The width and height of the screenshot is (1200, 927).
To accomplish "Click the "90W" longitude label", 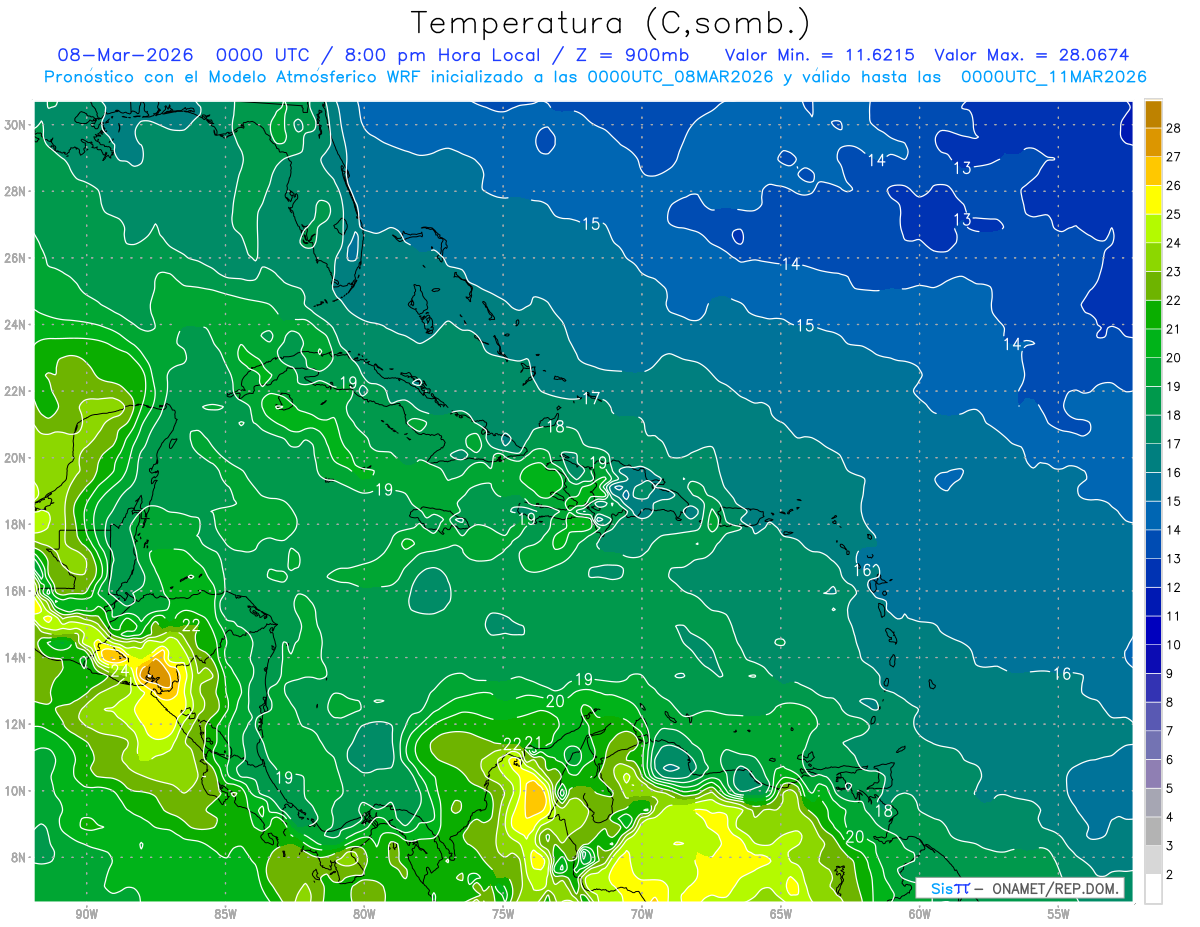I will (x=86, y=914).
